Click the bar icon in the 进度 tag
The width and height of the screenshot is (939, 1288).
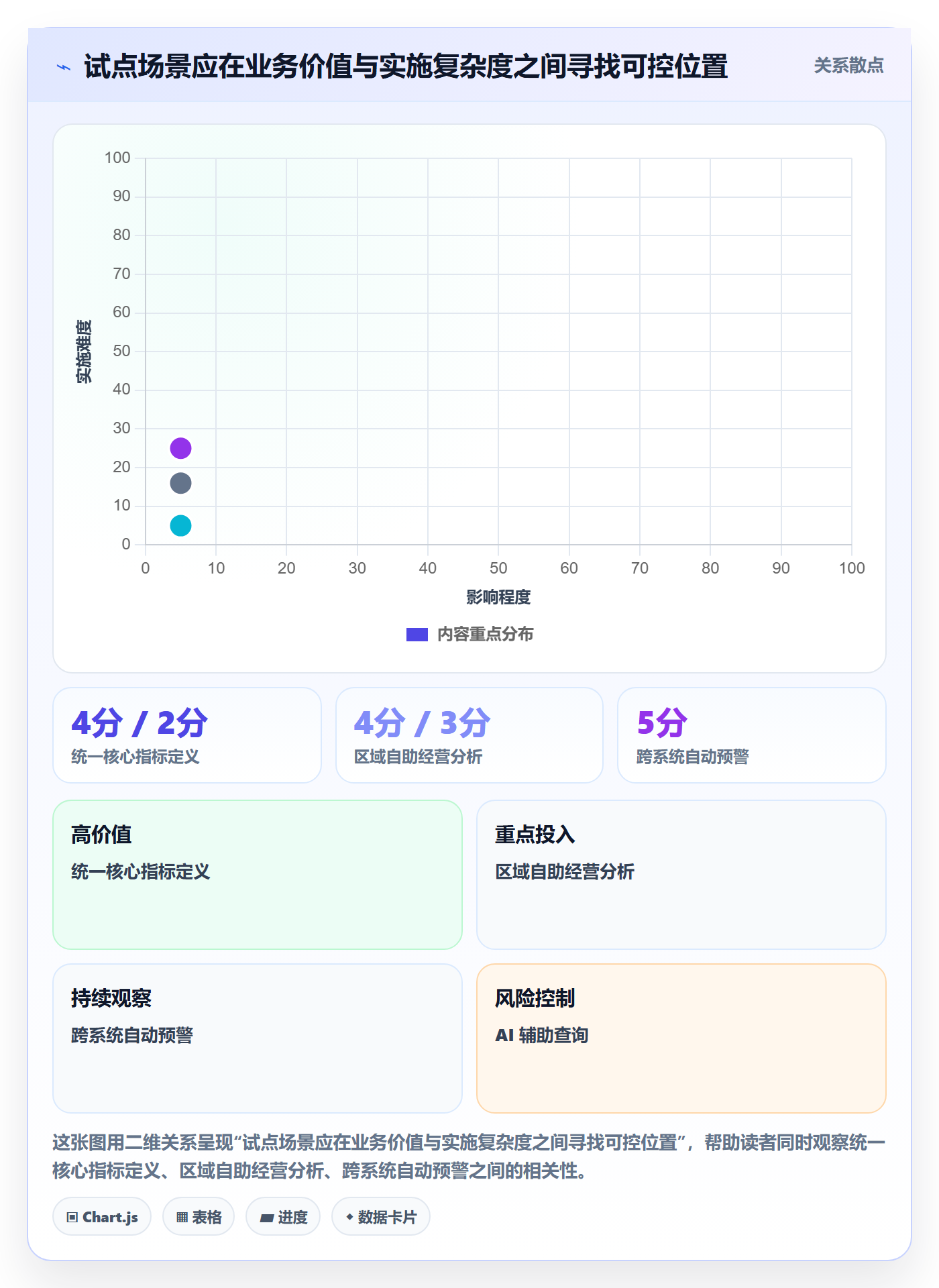[266, 1218]
